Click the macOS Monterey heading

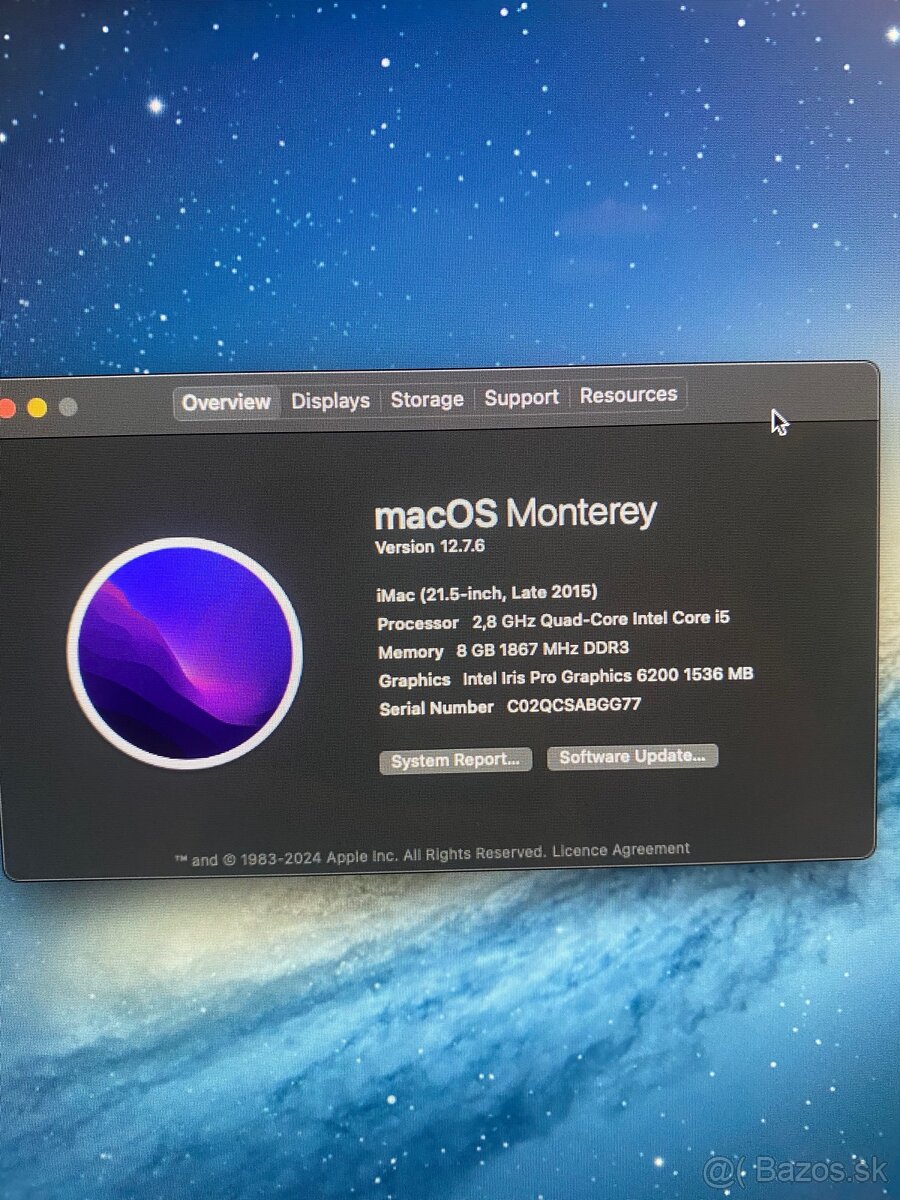tap(515, 514)
